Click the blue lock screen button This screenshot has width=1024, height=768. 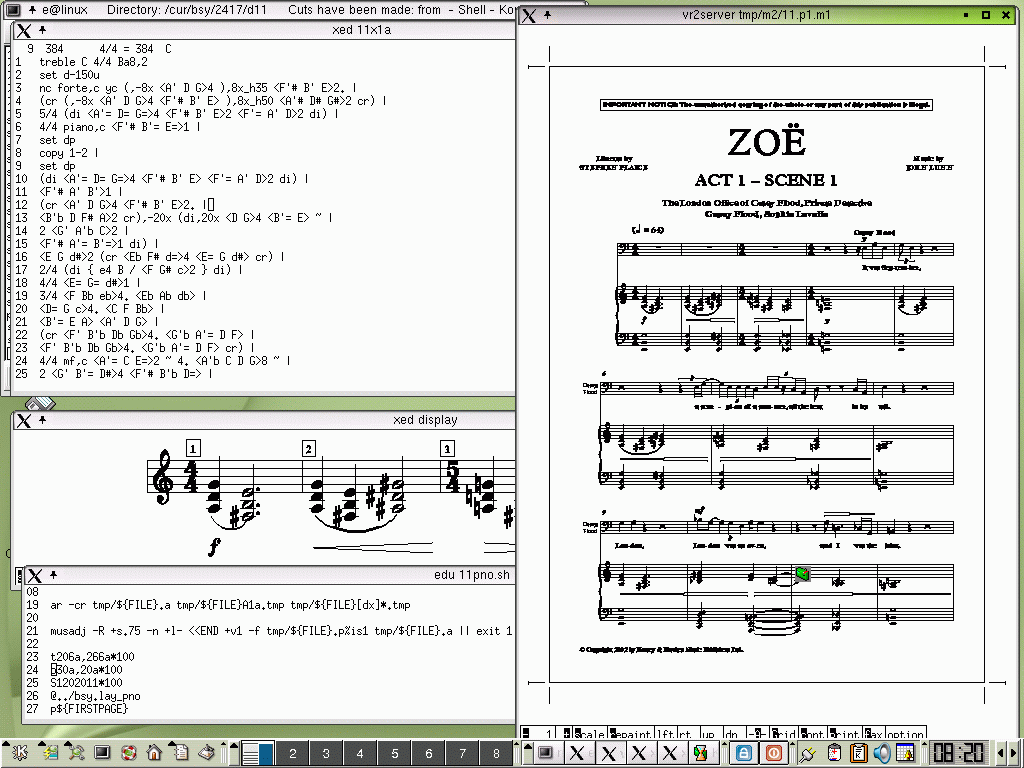click(x=744, y=753)
